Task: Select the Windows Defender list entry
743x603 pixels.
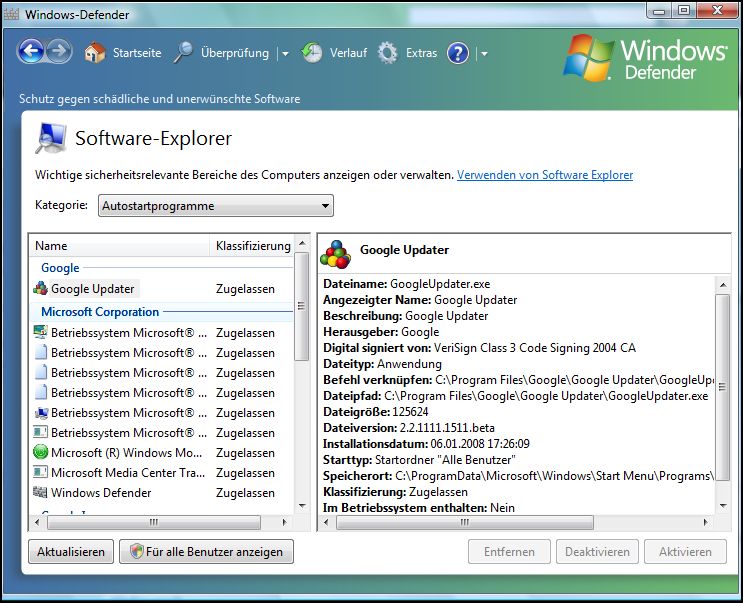Action: point(101,493)
